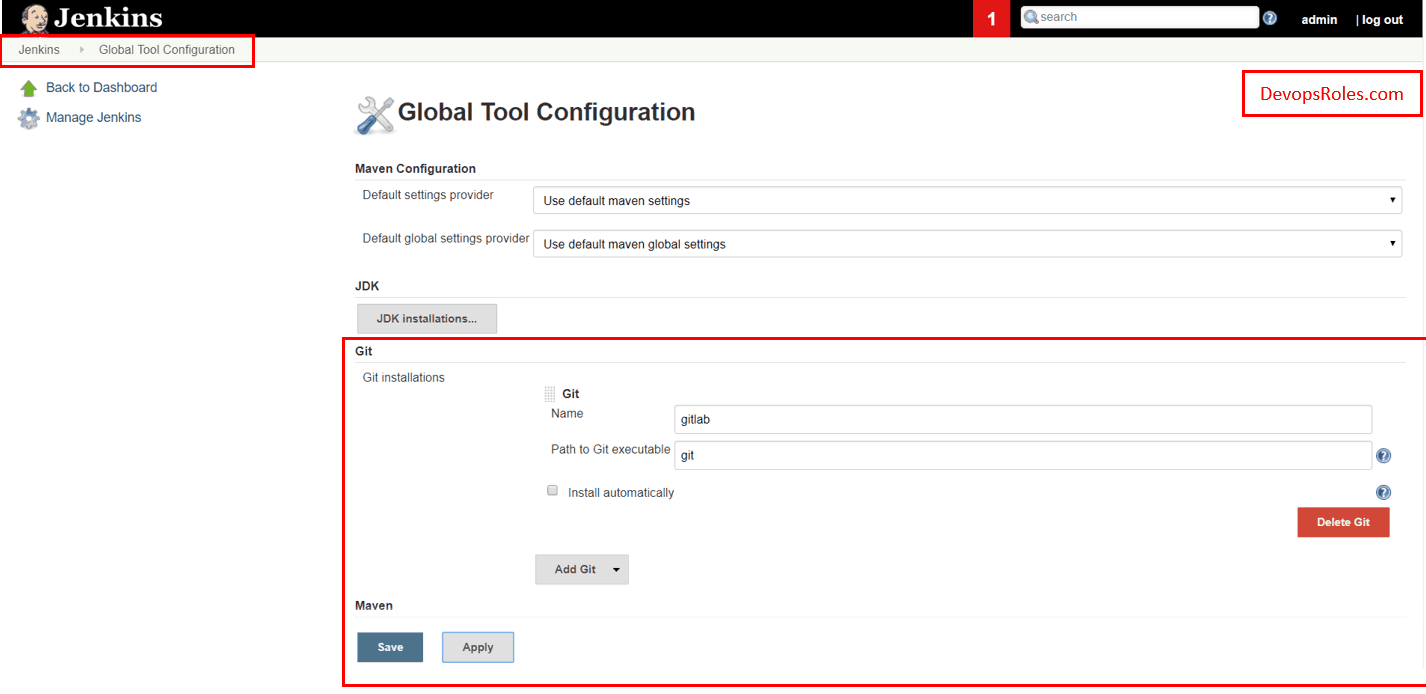Click the log out link
Screen dimensions: 1426x694
point(1381,19)
